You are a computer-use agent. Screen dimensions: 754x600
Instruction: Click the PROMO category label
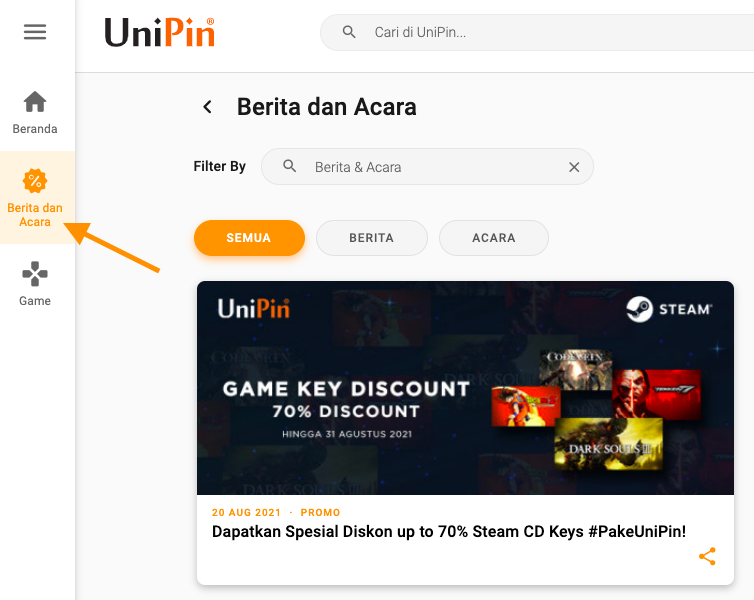(x=320, y=512)
